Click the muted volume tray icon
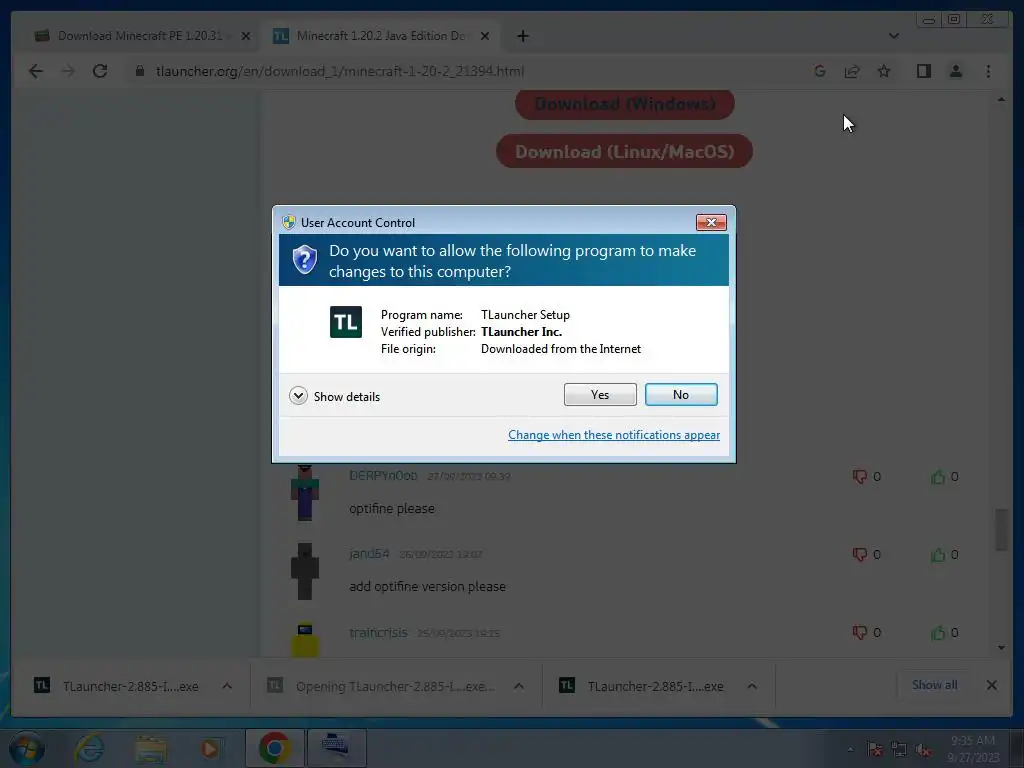This screenshot has width=1024, height=768. [923, 749]
